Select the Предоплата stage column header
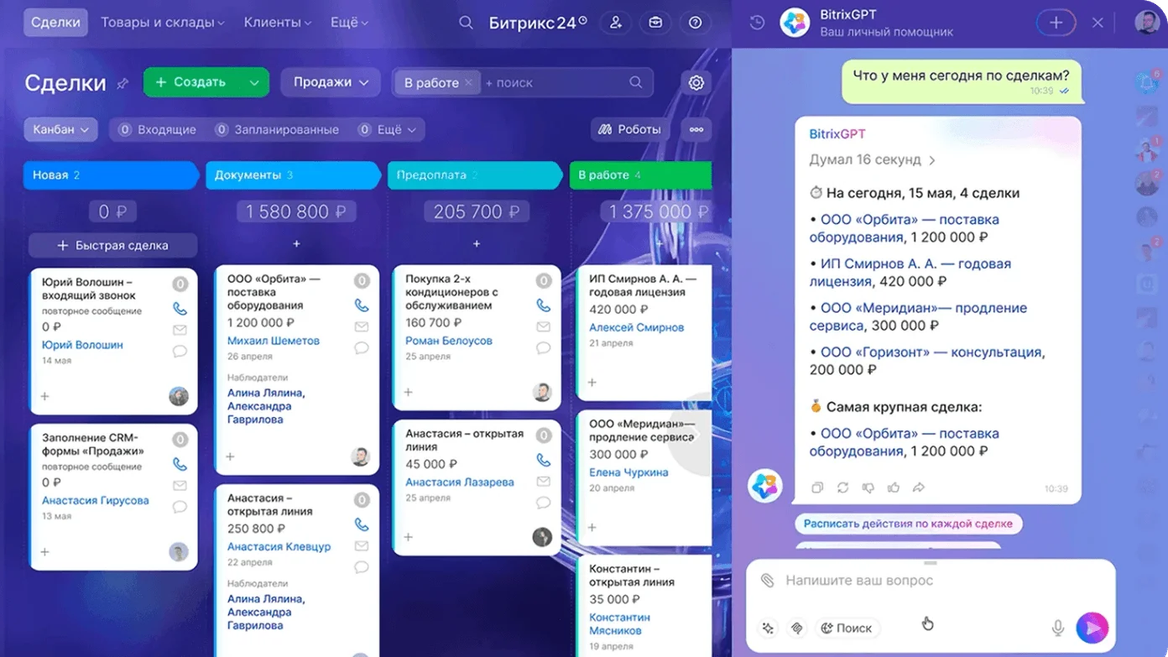 pyautogui.click(x=474, y=175)
